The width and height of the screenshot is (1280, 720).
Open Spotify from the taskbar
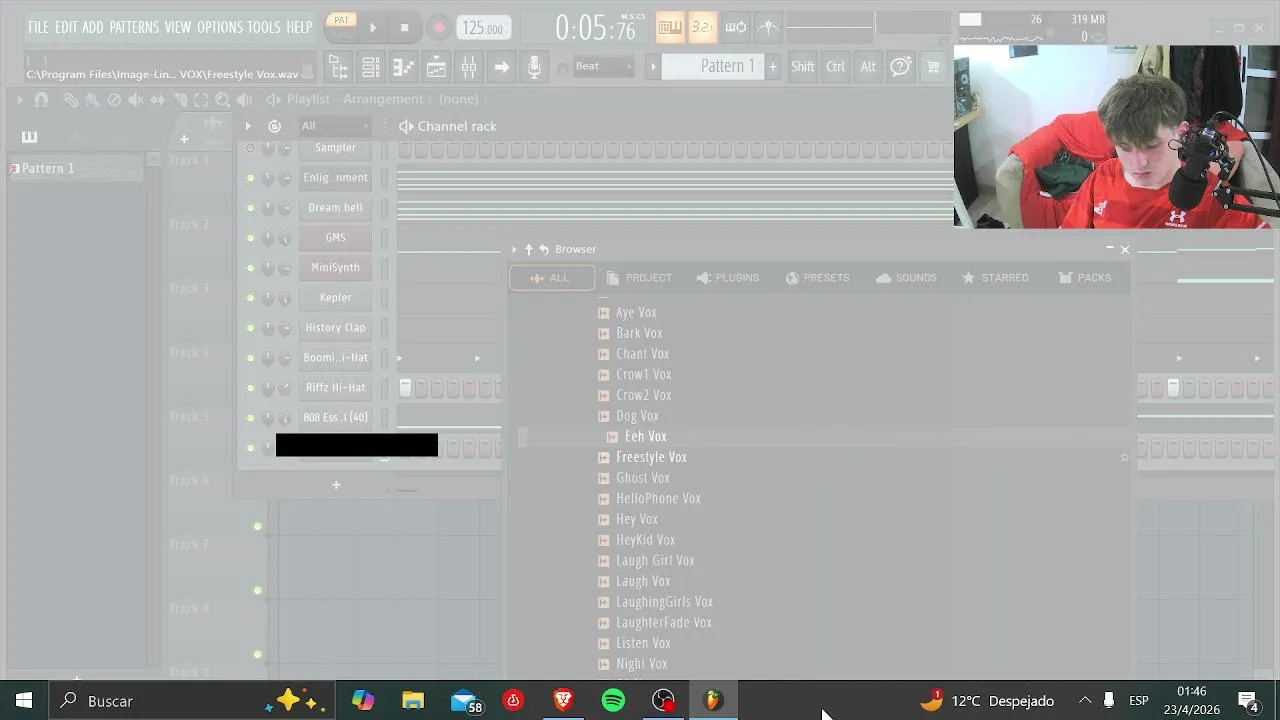(x=613, y=701)
